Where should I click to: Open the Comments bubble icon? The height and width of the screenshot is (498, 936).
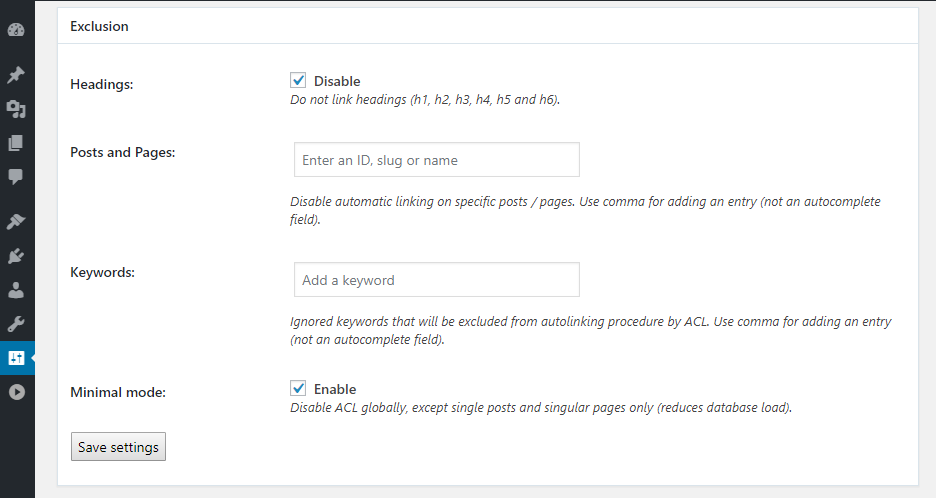coord(16,177)
